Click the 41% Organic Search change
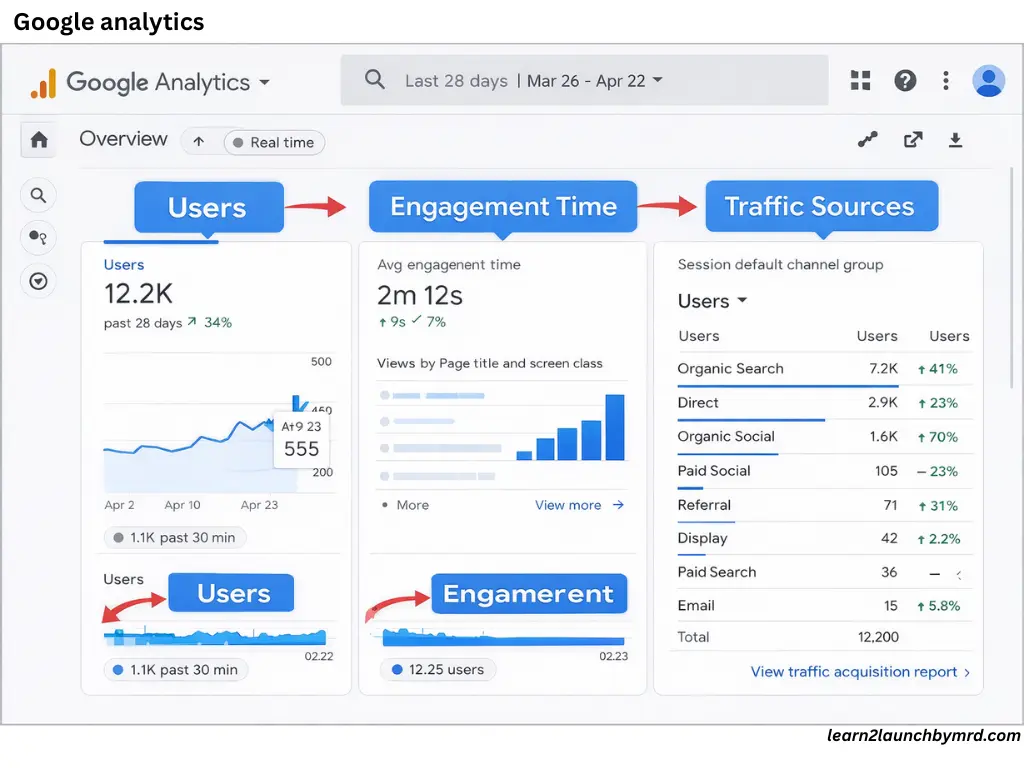The width and height of the screenshot is (1024, 768). point(938,369)
